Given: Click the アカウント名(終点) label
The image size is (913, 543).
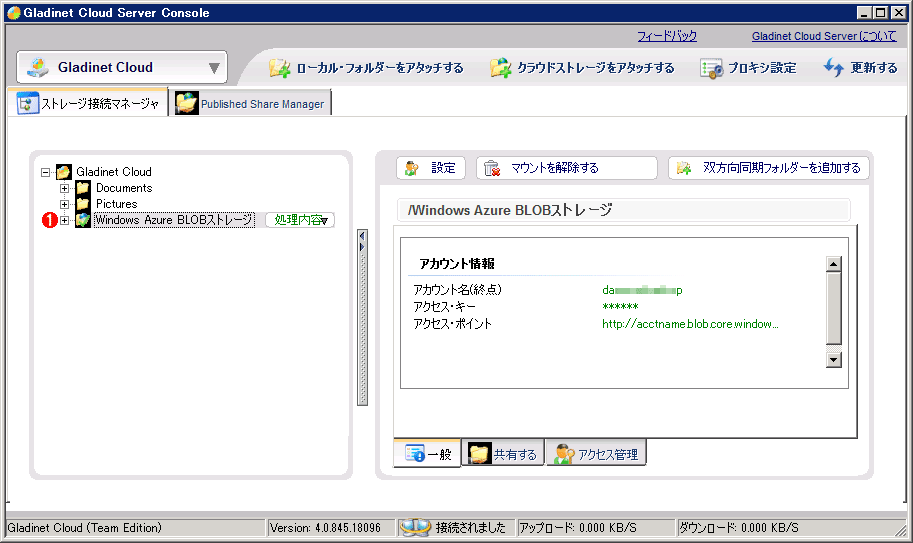Looking at the screenshot, I should 457,290.
